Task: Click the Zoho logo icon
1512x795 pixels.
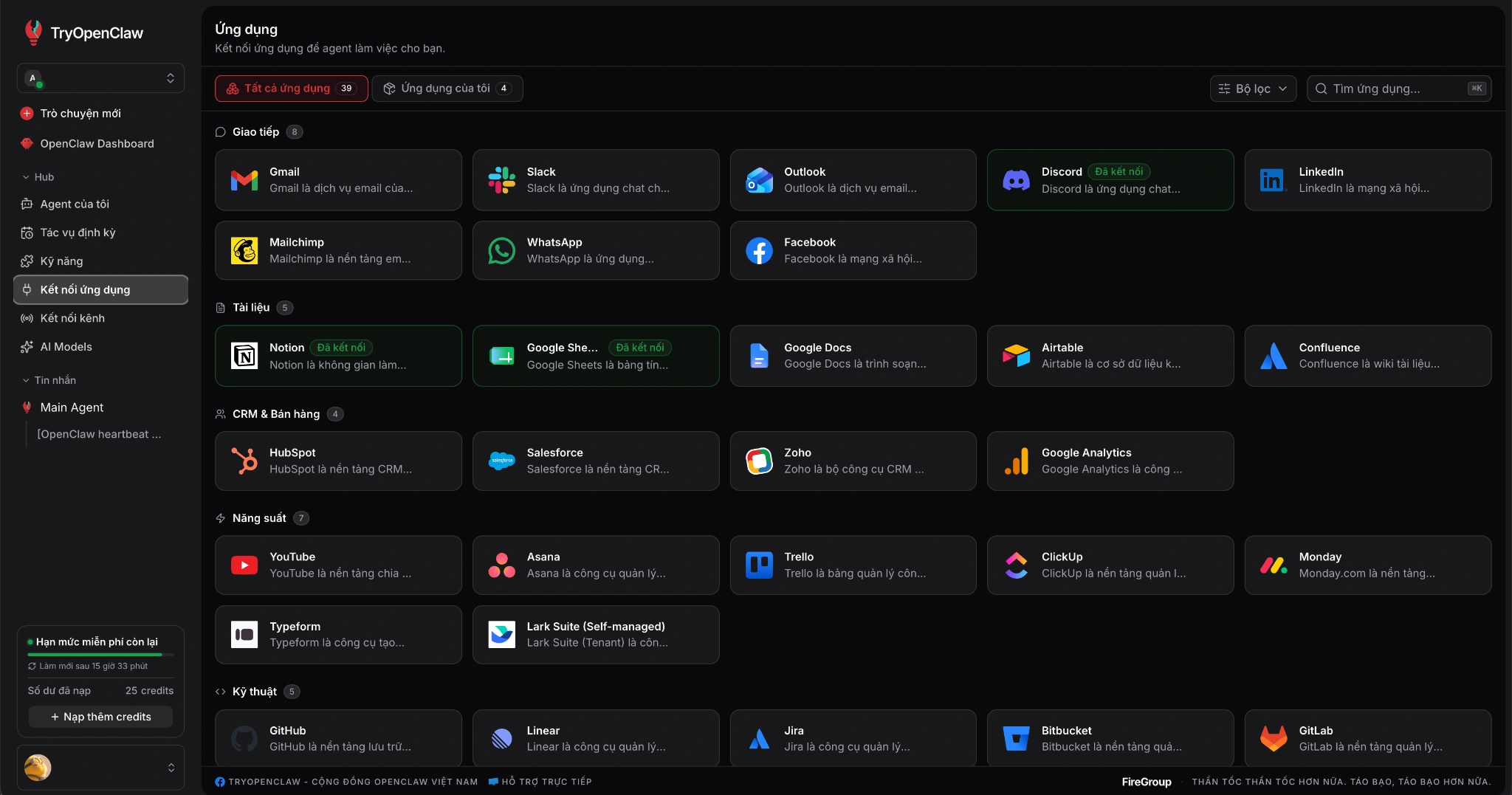Action: coord(759,461)
